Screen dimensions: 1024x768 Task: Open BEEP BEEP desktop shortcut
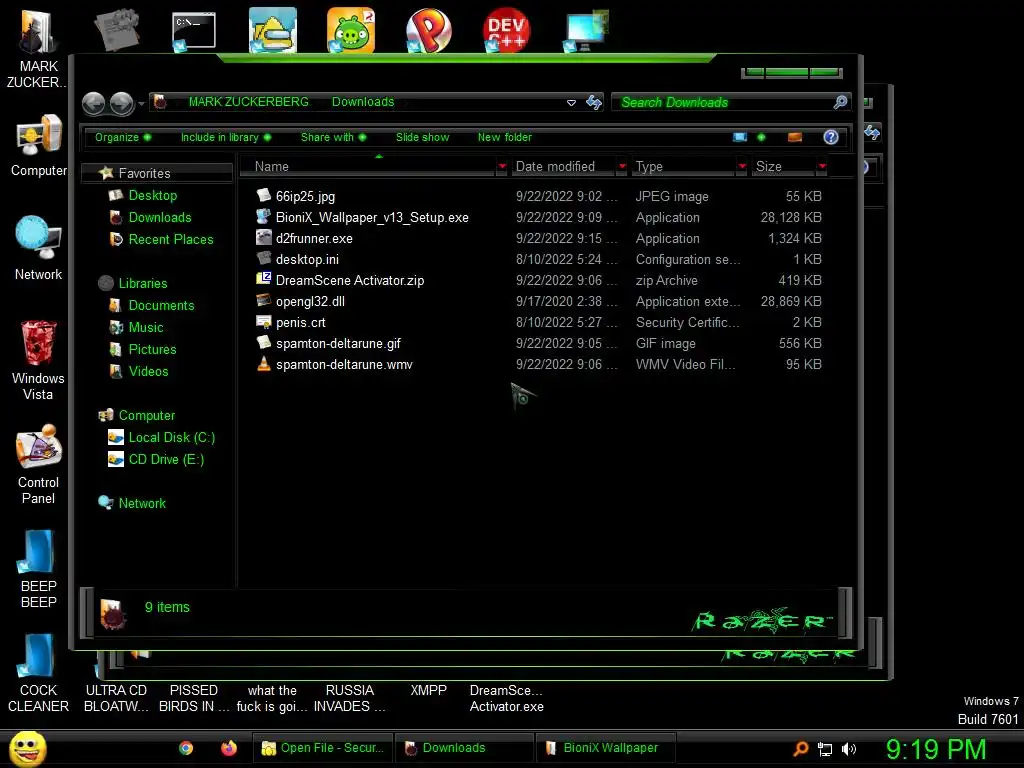pyautogui.click(x=38, y=569)
